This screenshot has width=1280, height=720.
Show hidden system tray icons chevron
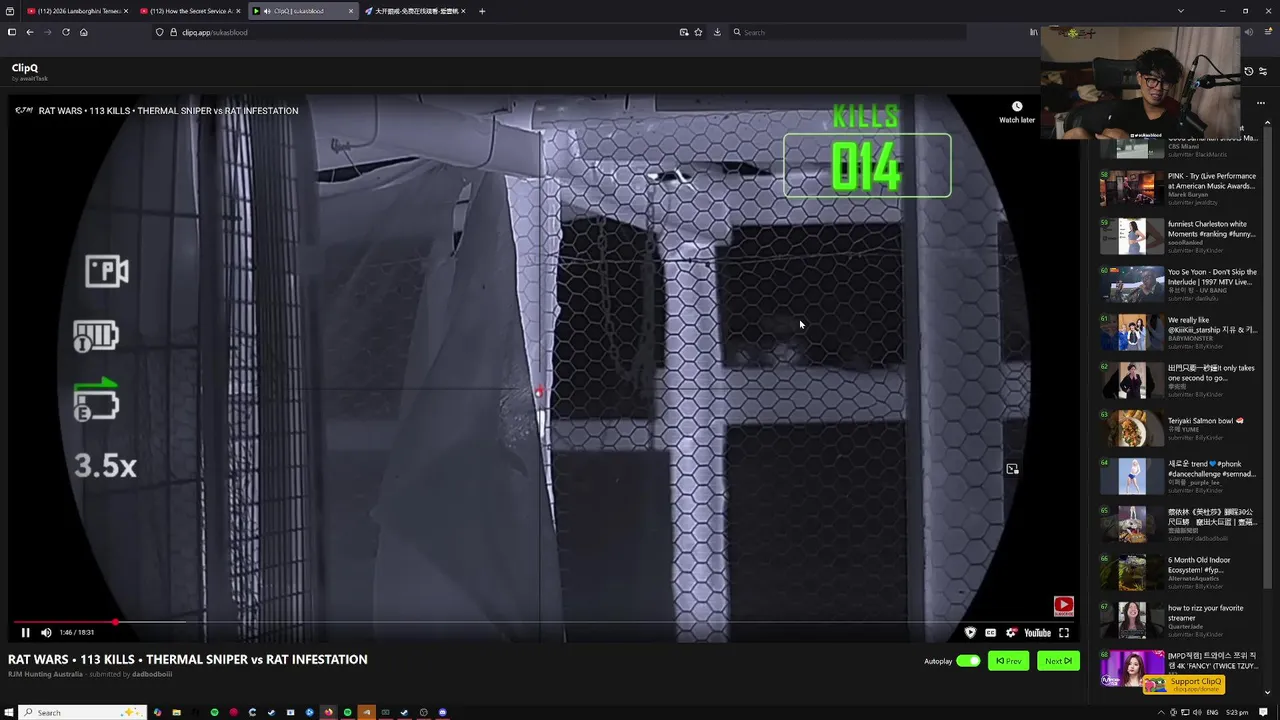(x=1161, y=712)
